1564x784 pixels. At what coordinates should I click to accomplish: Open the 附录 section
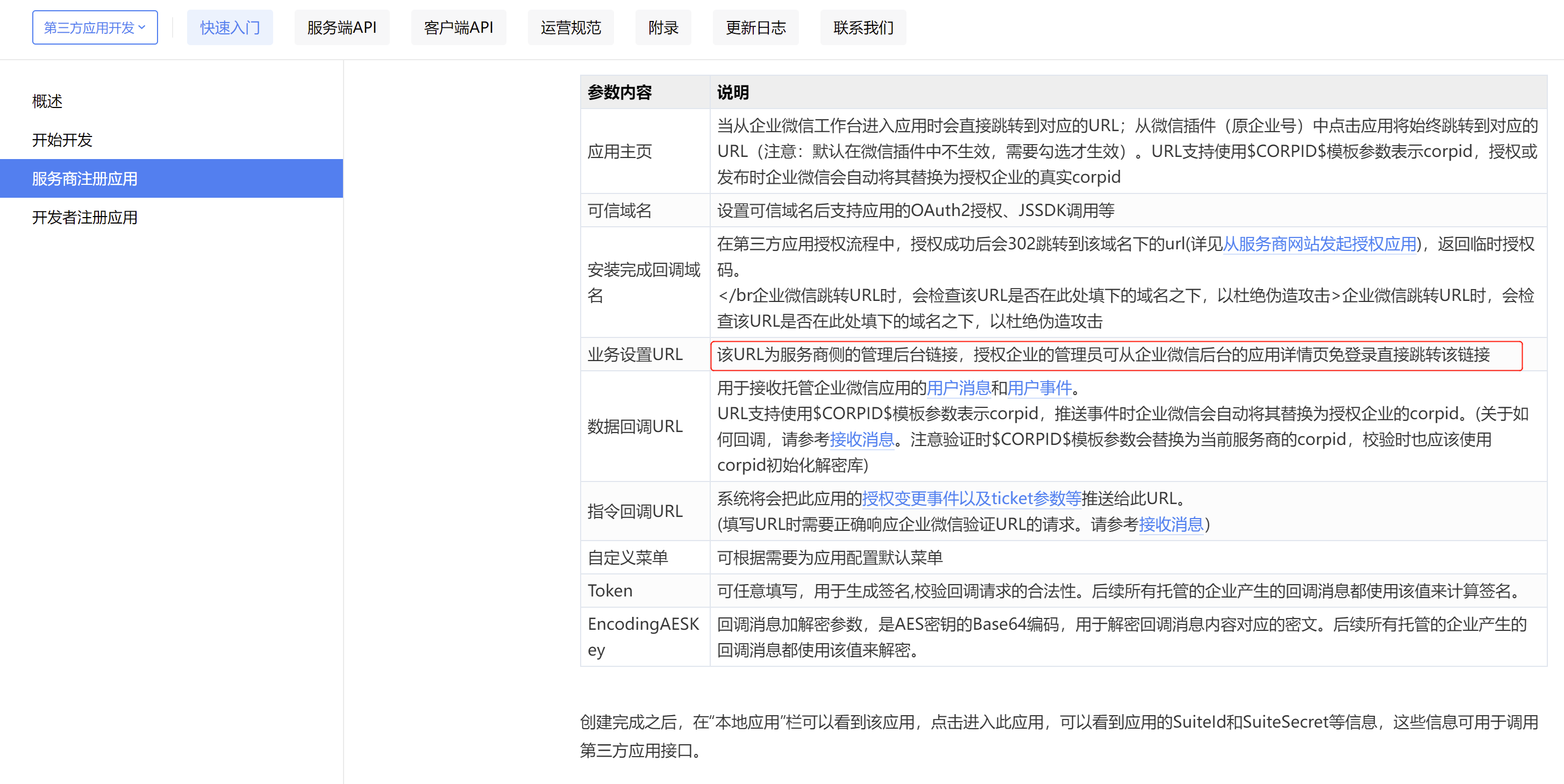pos(663,27)
